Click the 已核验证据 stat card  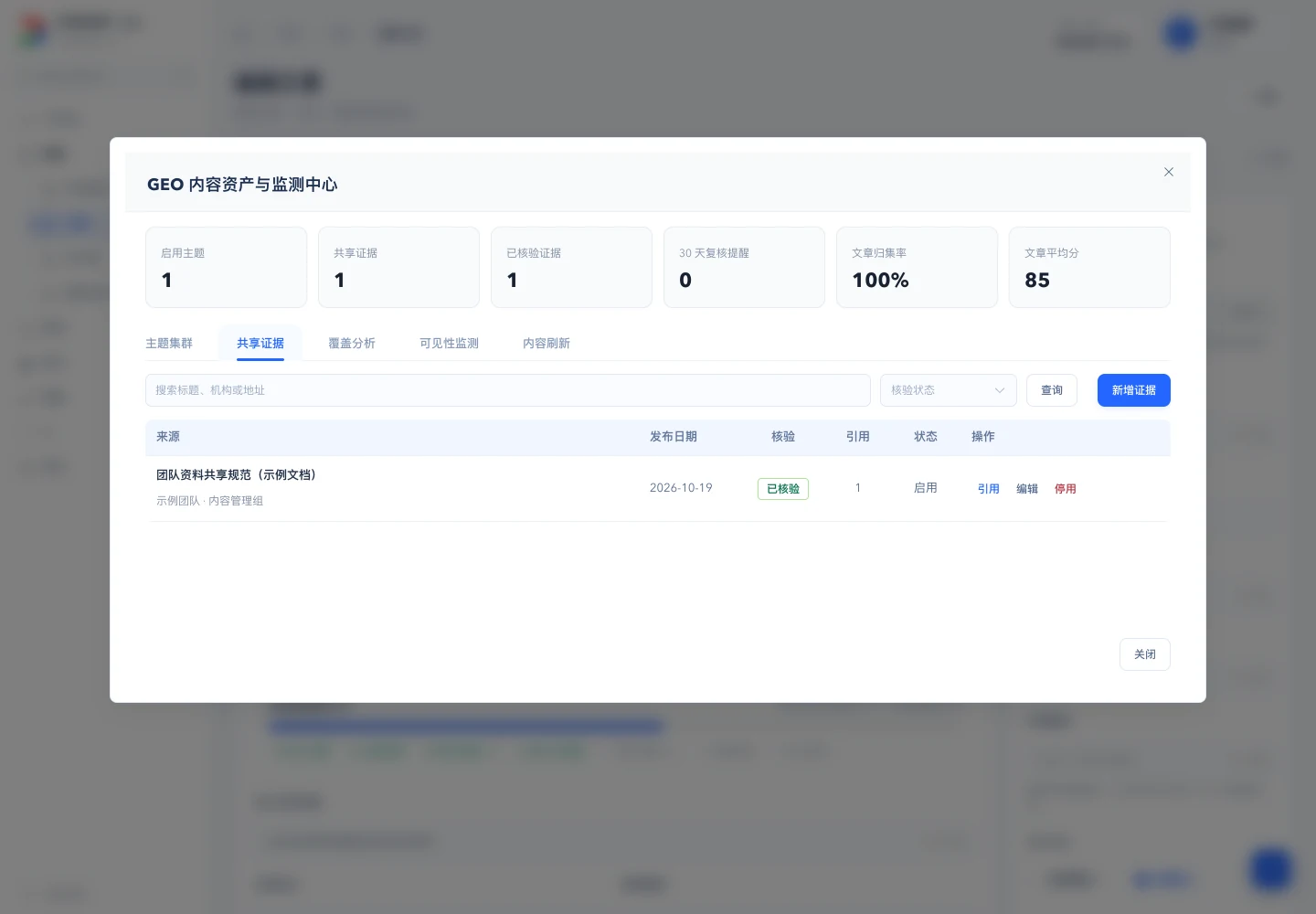(x=571, y=268)
